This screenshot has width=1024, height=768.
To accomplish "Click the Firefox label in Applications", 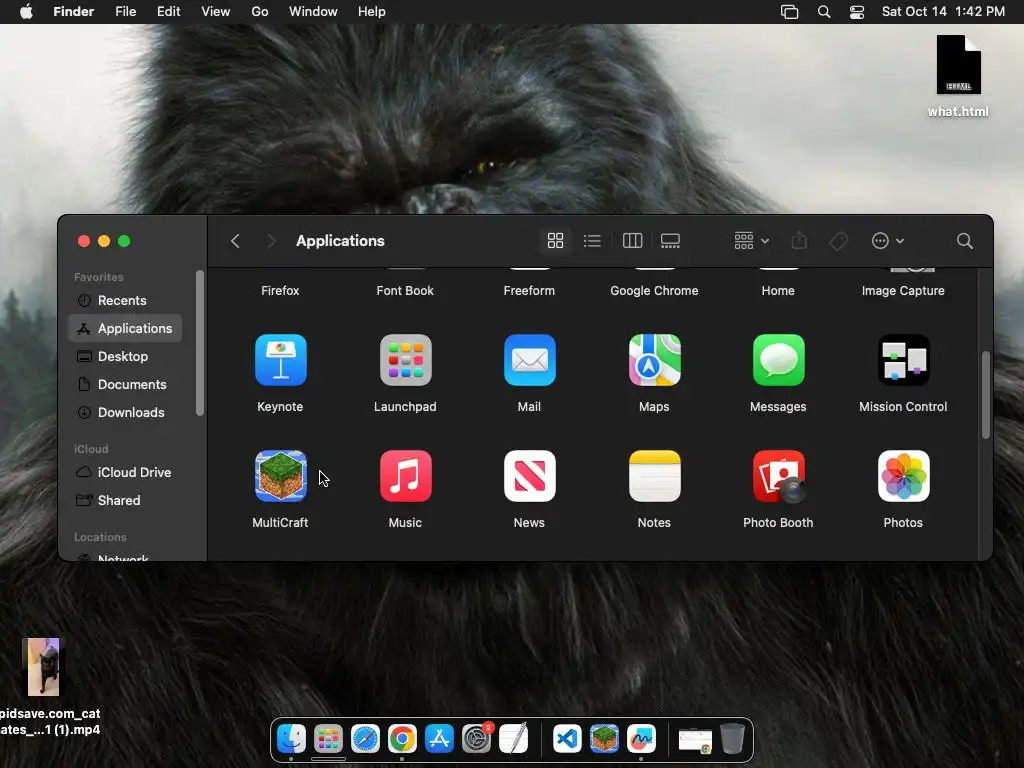I will [280, 291].
